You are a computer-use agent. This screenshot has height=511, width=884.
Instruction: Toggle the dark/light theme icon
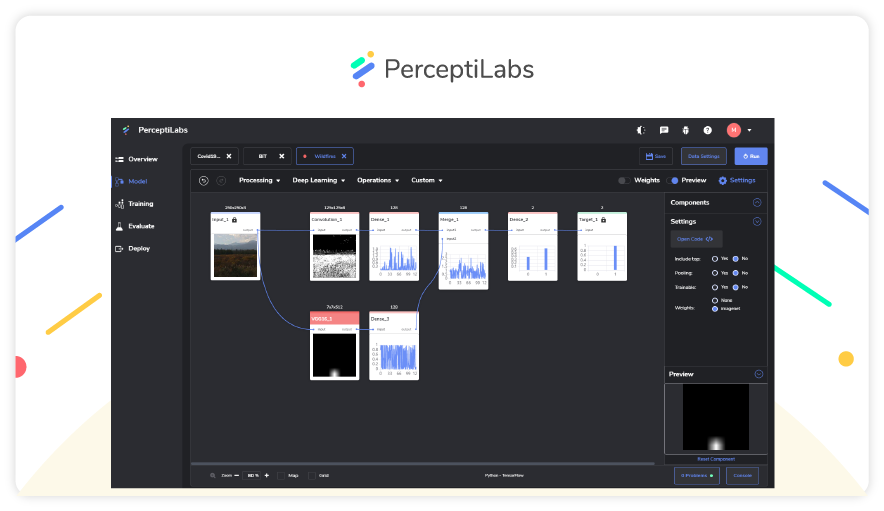641,130
